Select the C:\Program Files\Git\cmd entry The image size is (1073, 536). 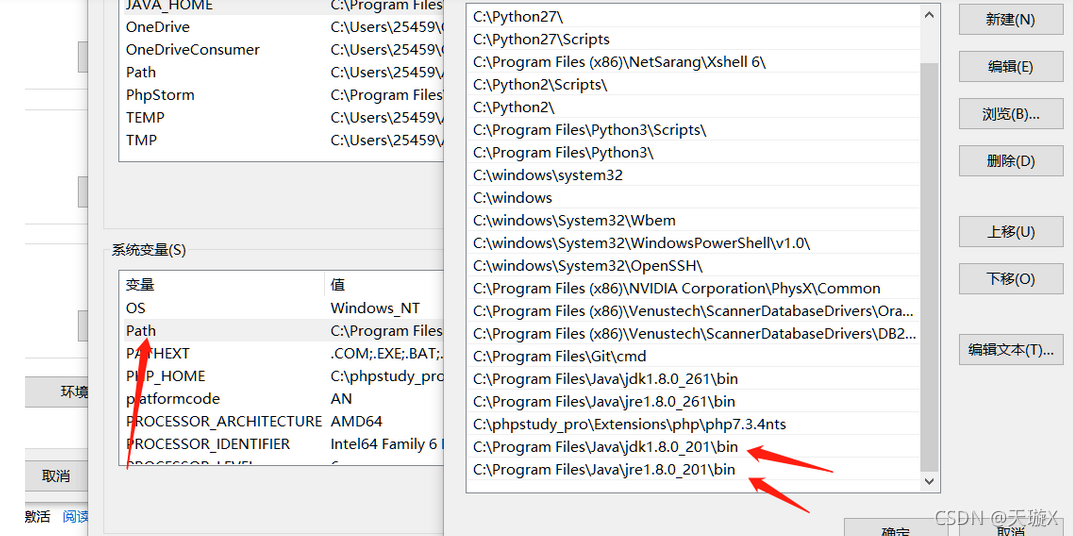pos(560,356)
